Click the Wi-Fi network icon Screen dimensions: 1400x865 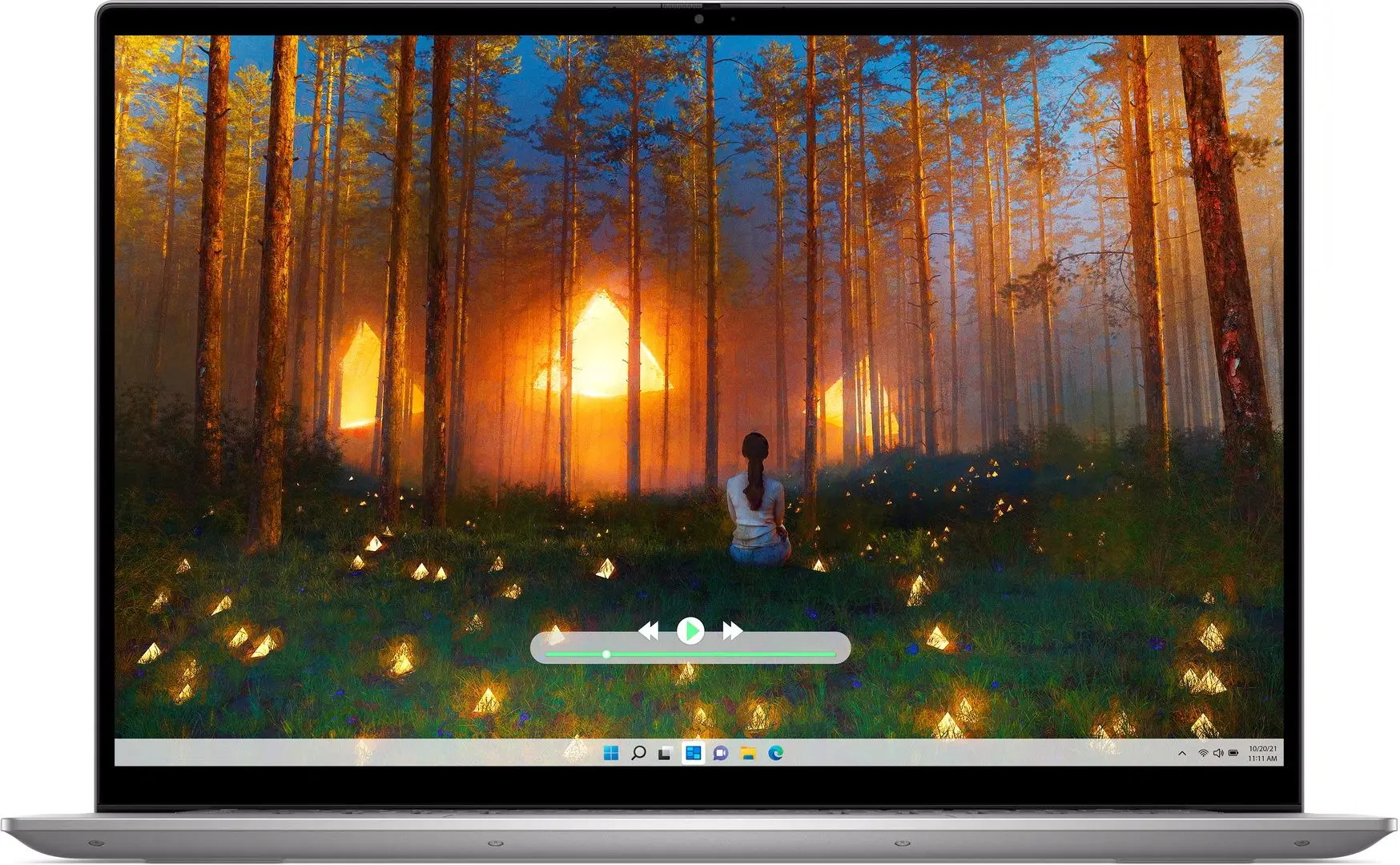1202,754
